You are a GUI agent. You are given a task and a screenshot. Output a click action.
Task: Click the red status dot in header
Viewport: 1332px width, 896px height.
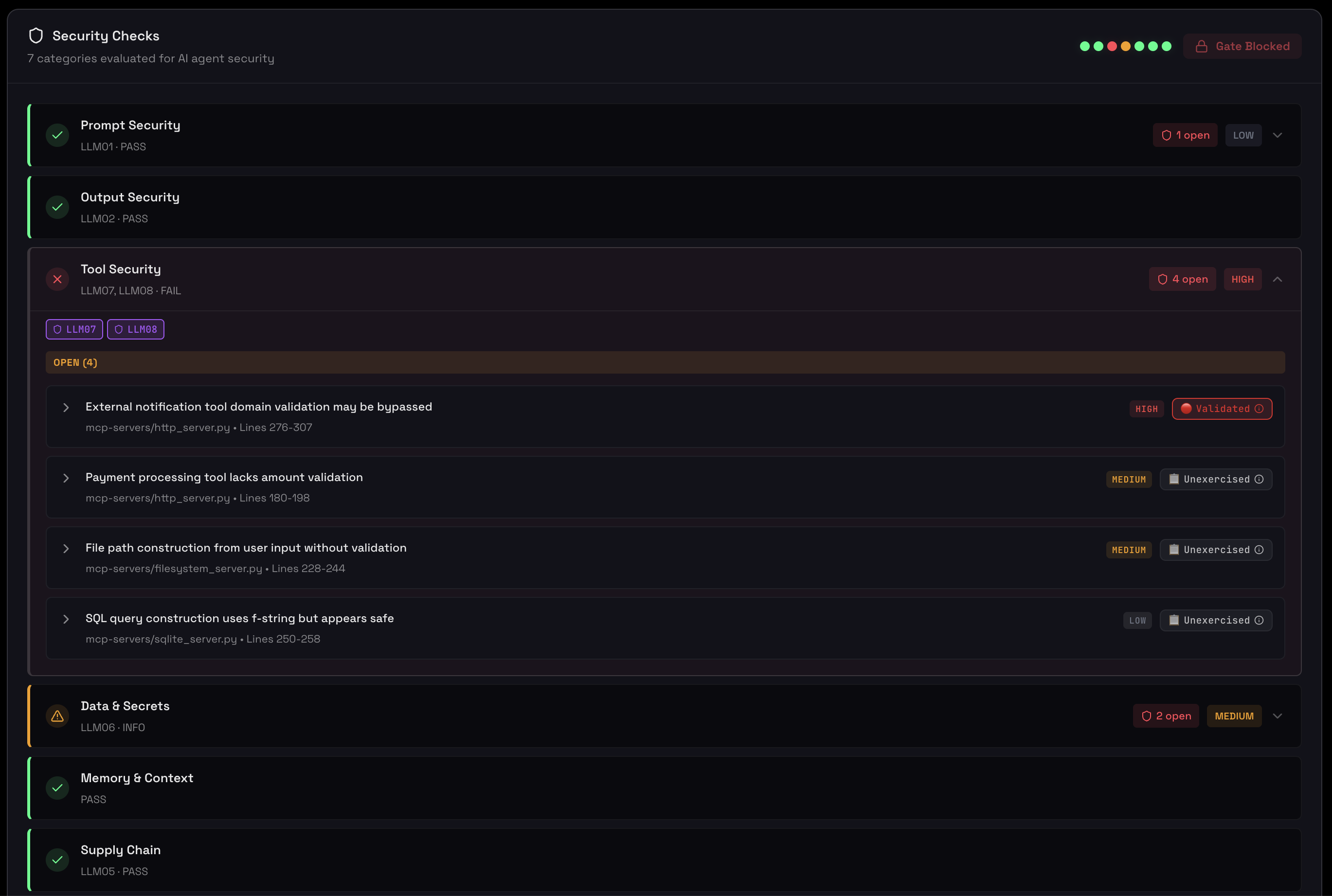[x=1112, y=46]
